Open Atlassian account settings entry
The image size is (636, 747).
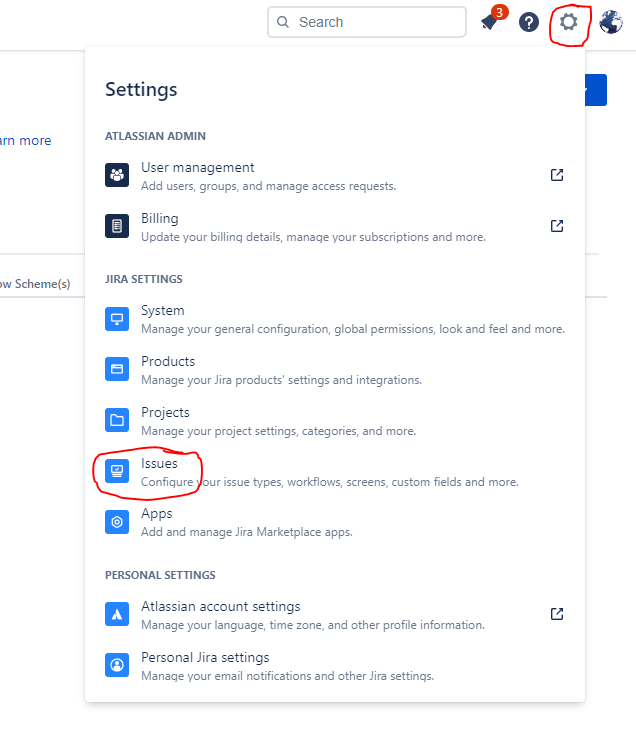[334, 615]
